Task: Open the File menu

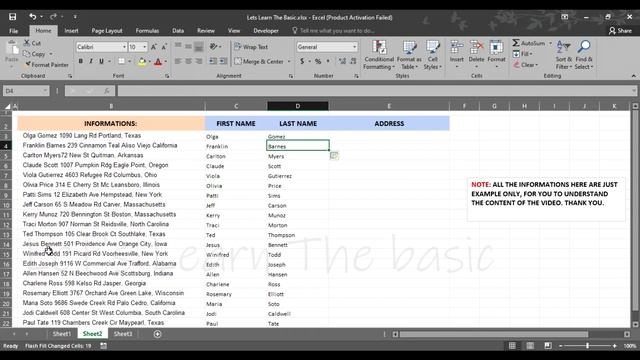Action: [13, 31]
